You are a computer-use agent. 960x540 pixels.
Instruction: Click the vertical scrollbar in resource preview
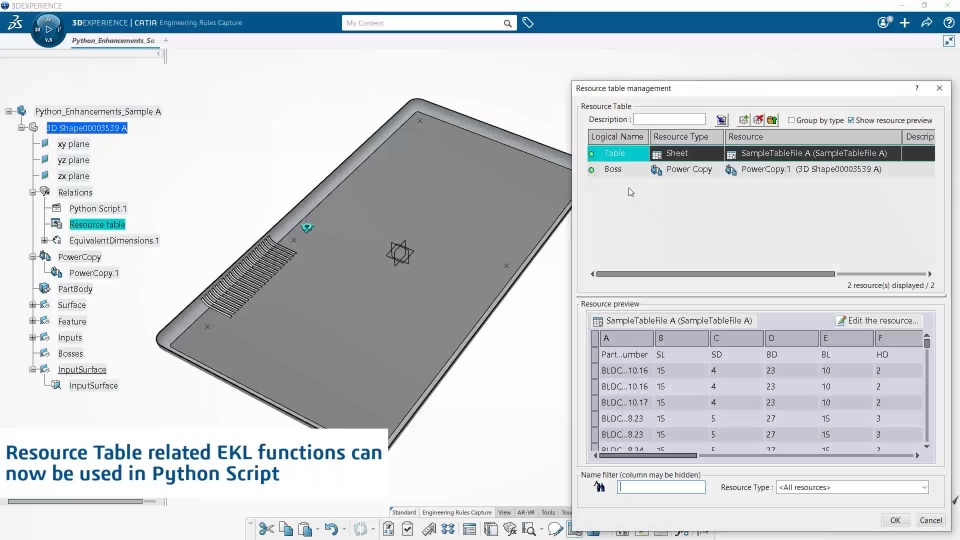tap(927, 343)
